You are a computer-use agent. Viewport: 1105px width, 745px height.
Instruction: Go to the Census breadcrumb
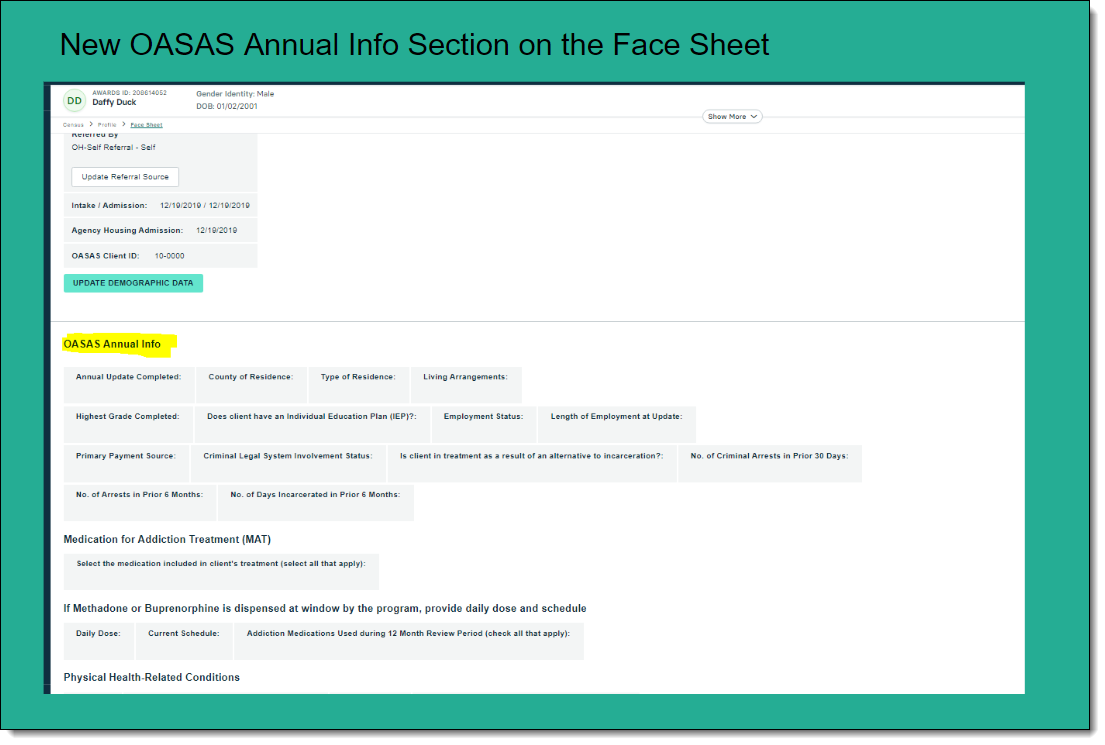(x=73, y=125)
